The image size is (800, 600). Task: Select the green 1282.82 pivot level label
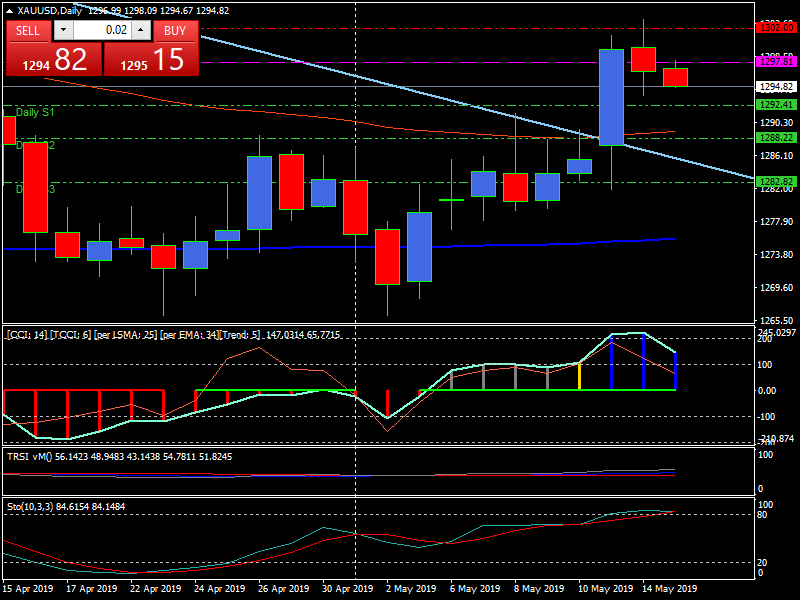[776, 182]
